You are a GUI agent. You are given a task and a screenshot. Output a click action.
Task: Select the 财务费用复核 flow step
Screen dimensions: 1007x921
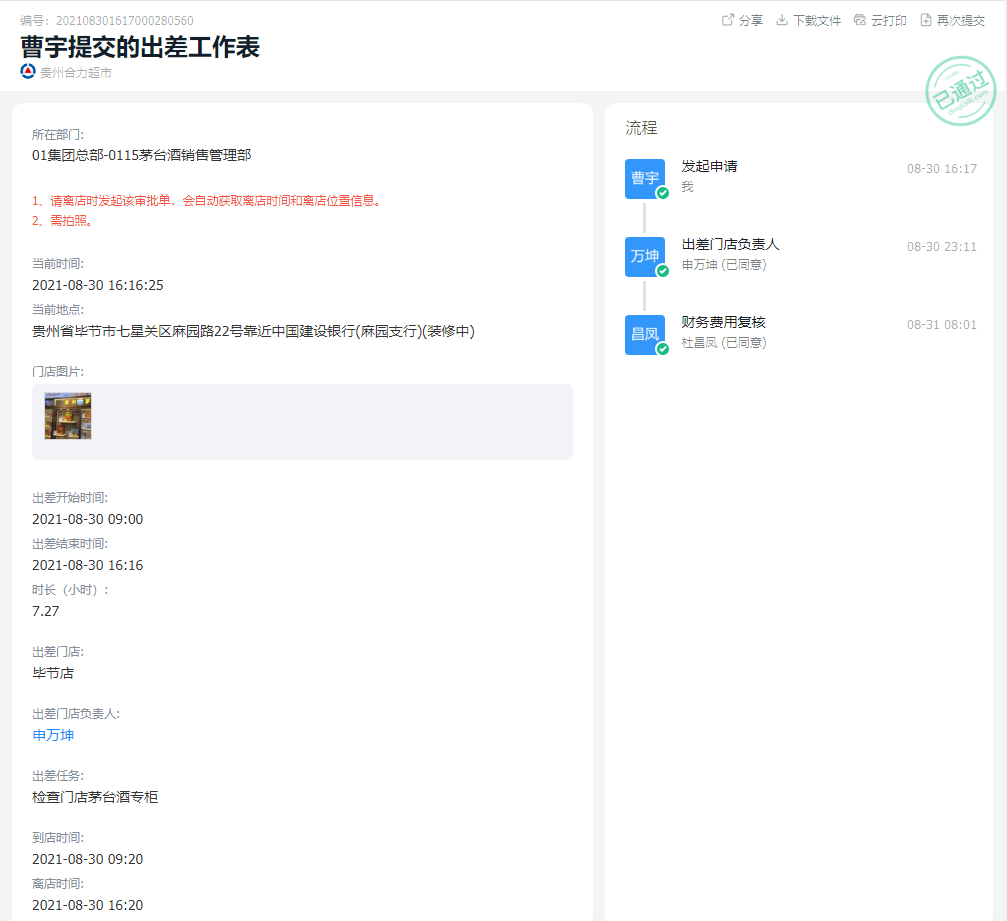(723, 322)
